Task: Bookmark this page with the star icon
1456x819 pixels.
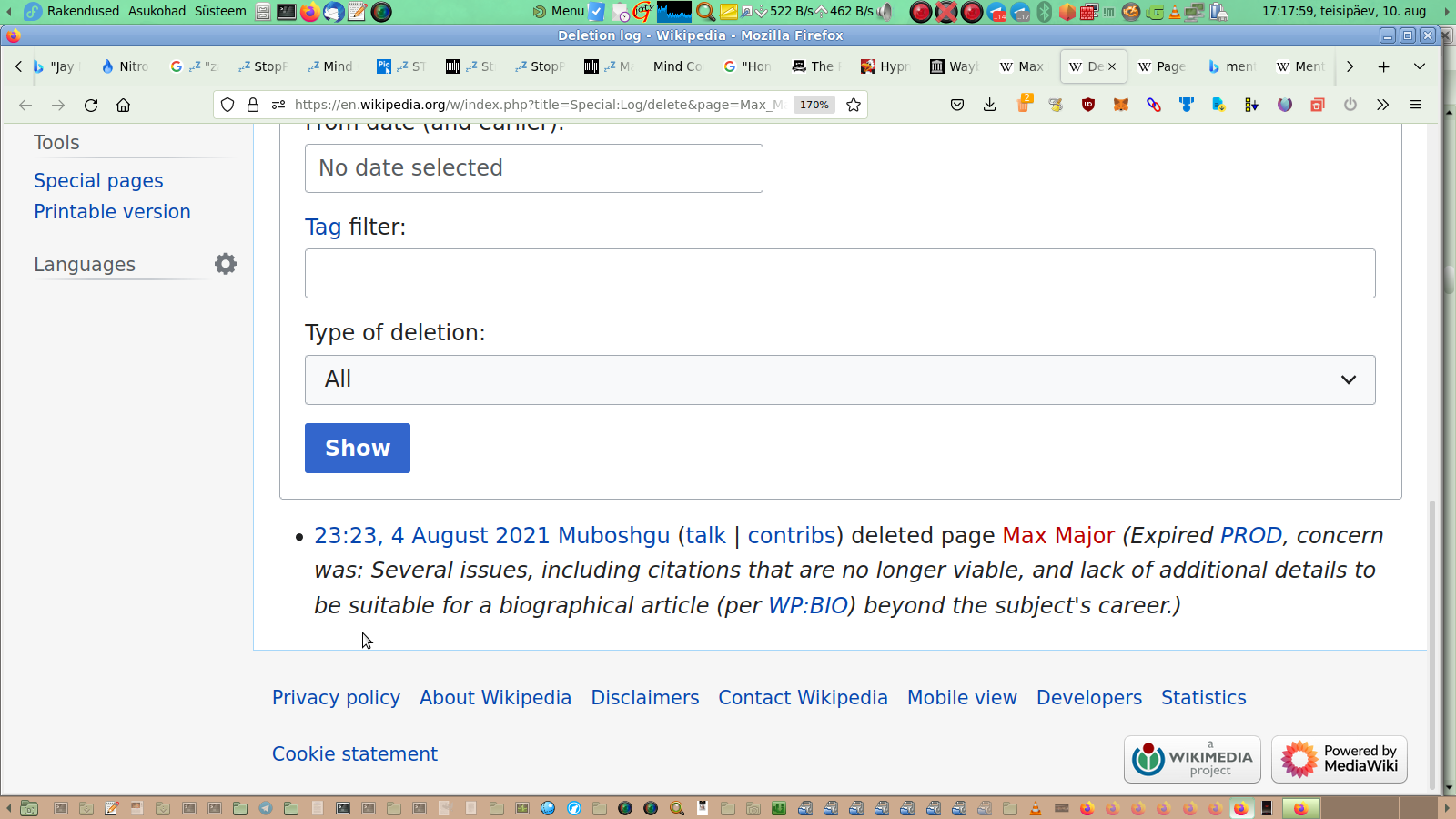Action: pos(854,105)
